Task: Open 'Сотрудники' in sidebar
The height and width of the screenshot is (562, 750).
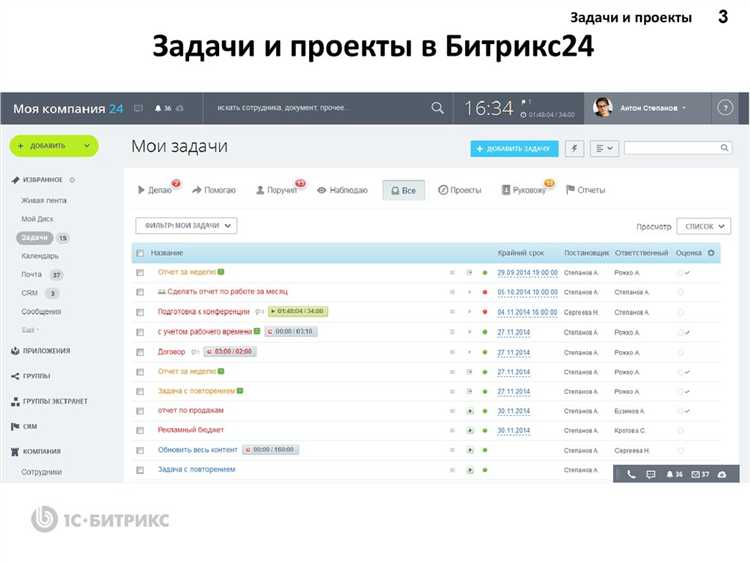Action: coord(42,472)
